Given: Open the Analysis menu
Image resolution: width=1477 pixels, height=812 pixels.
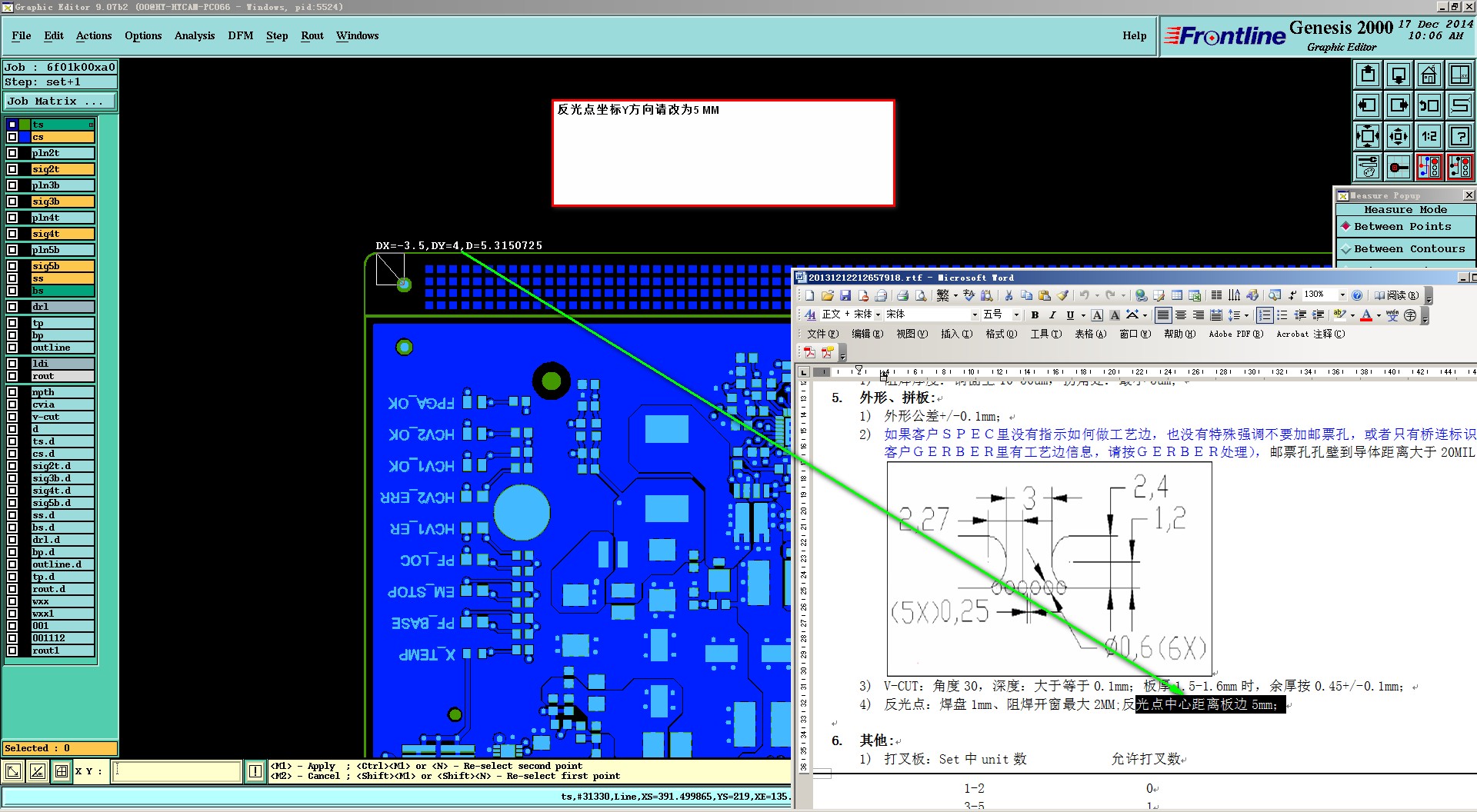Looking at the screenshot, I should pyautogui.click(x=195, y=35).
